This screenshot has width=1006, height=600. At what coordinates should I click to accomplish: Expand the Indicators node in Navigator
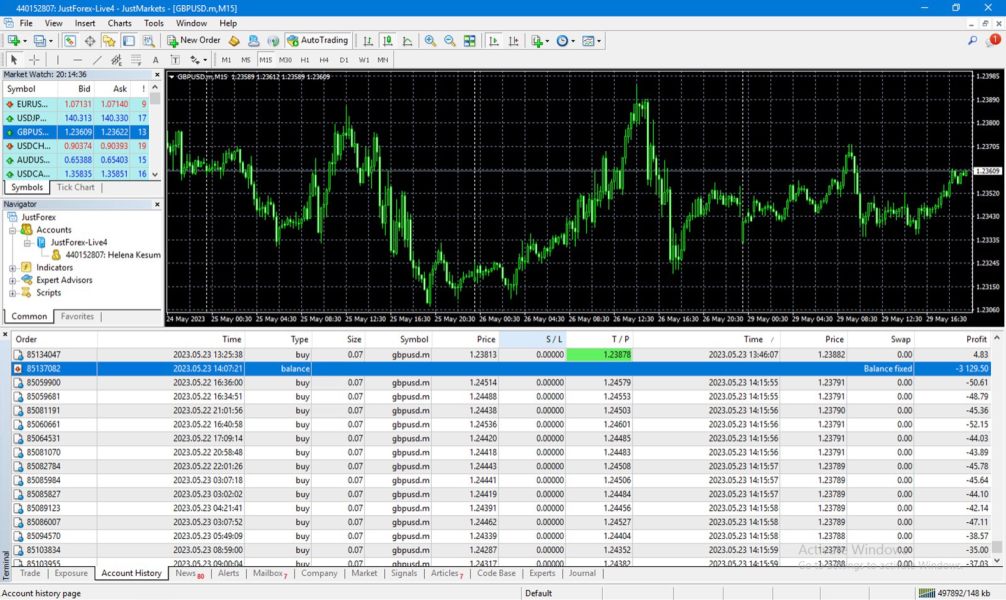click(x=13, y=267)
